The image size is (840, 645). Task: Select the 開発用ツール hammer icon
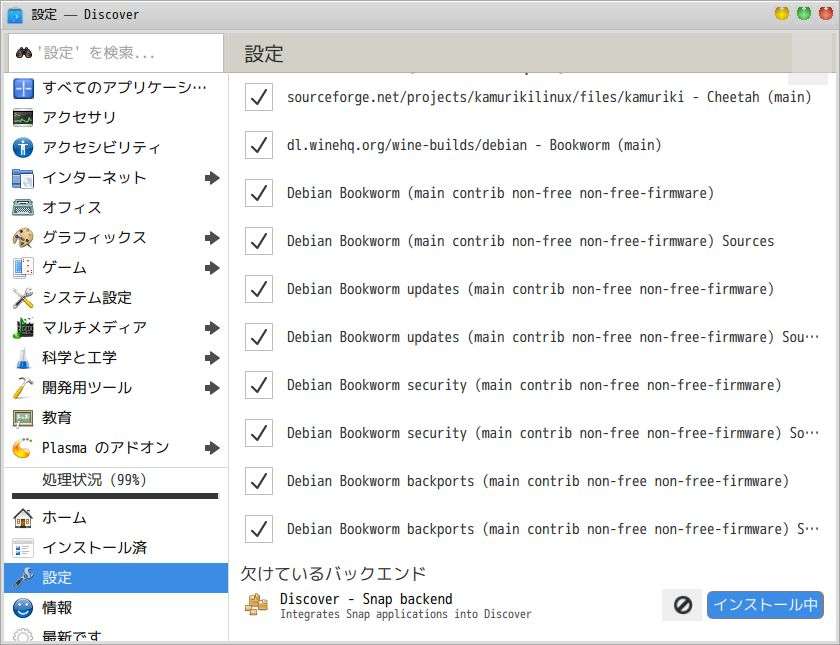[22, 387]
